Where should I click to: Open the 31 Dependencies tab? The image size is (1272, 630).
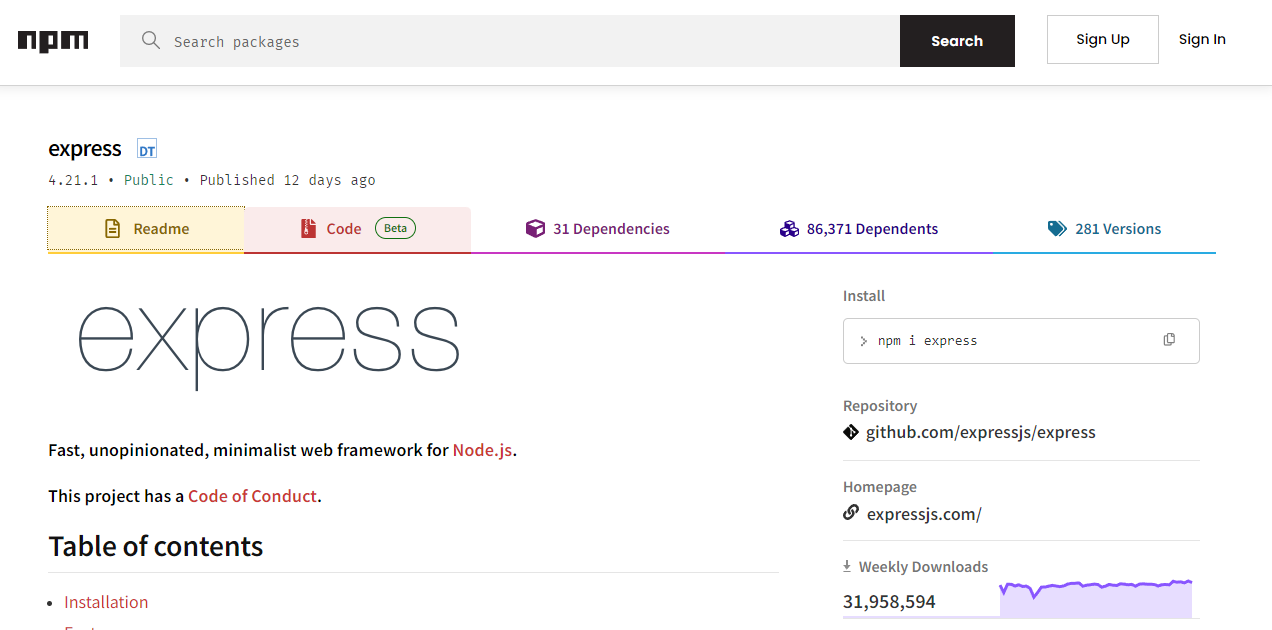598,229
